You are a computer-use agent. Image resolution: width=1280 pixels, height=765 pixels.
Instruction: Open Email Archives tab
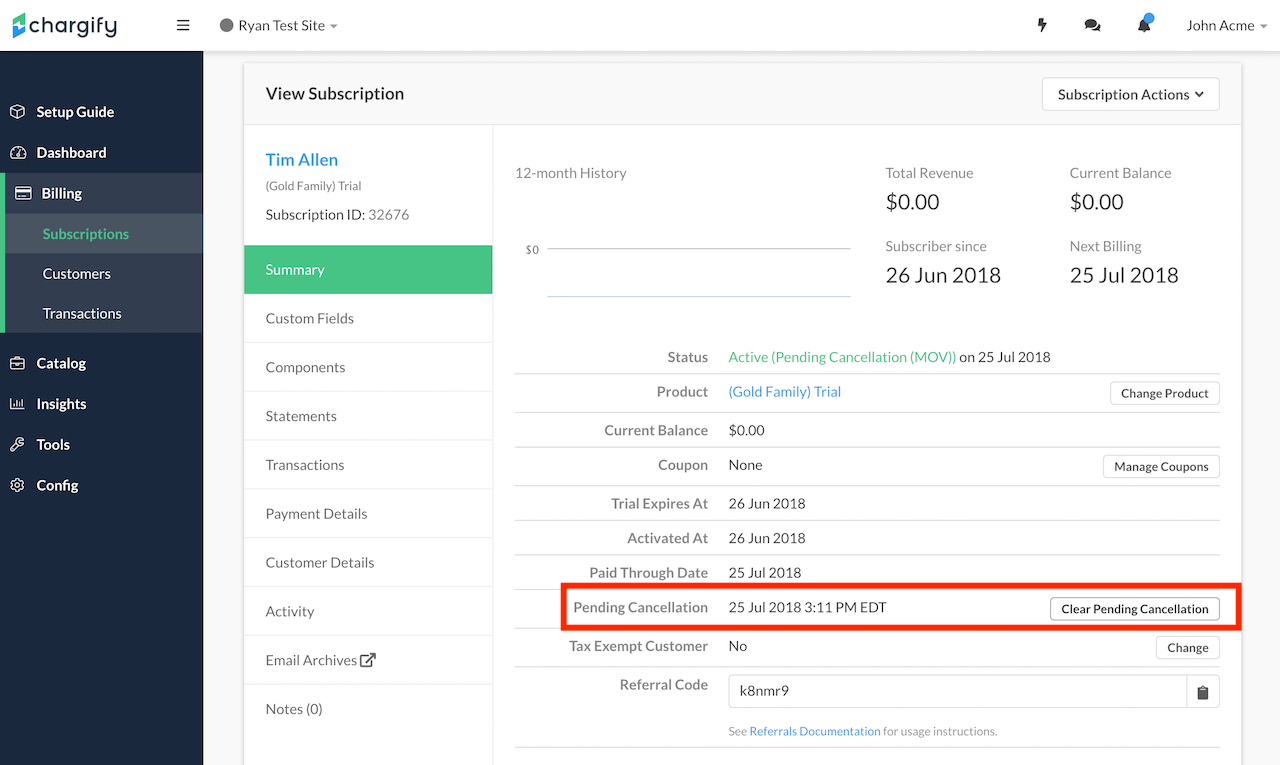[368, 660]
